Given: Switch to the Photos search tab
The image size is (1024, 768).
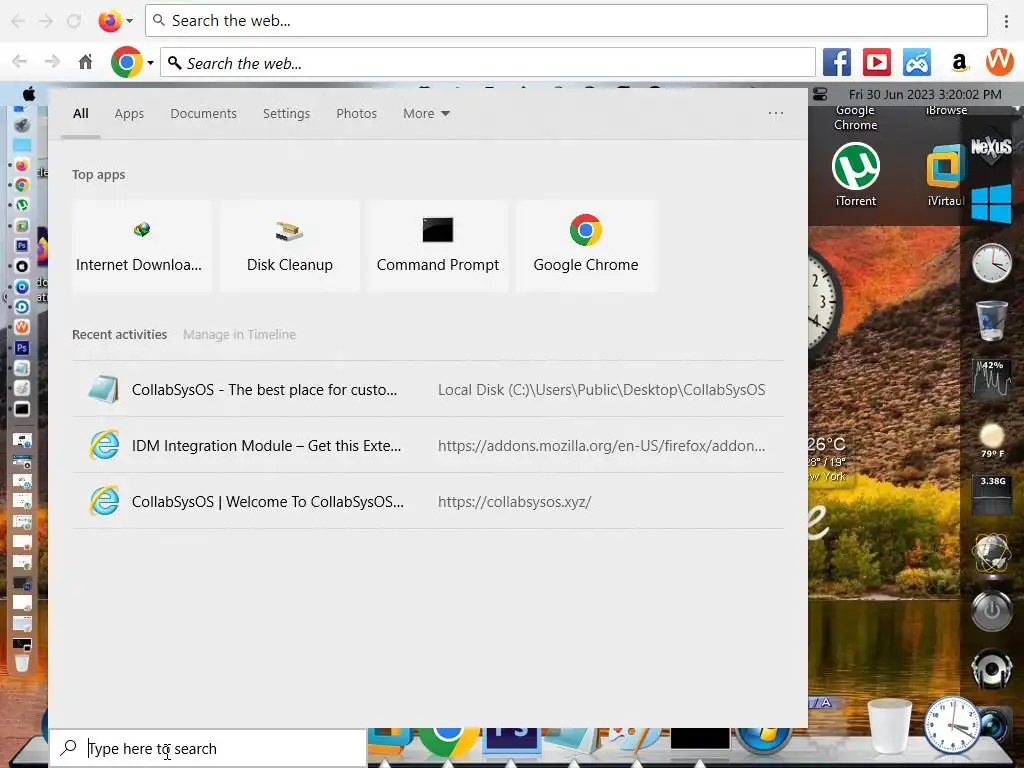Looking at the screenshot, I should 357,114.
